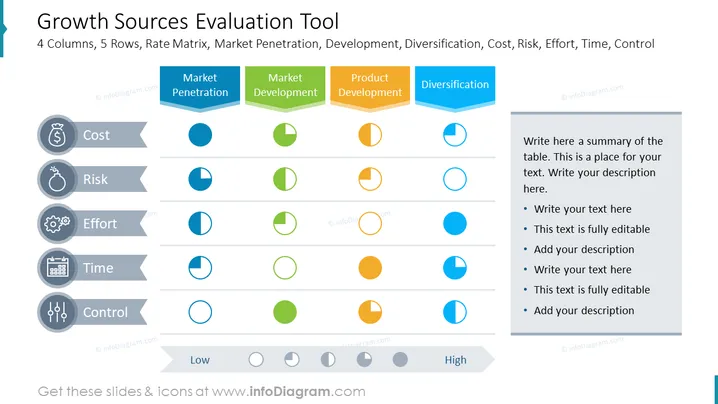Click the summary text box paragraph
The image size is (718, 404).
click(593, 165)
